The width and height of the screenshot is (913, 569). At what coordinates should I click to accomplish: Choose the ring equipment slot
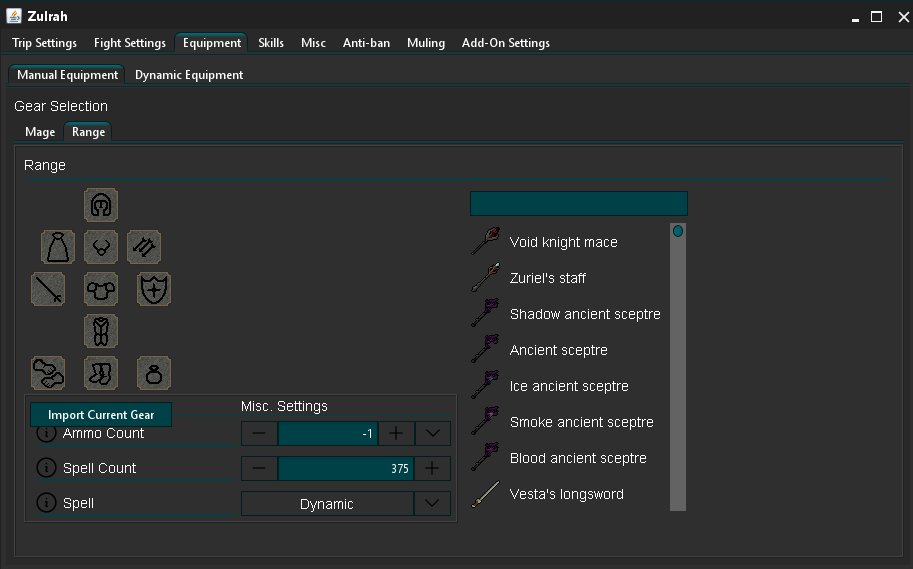tap(154, 373)
